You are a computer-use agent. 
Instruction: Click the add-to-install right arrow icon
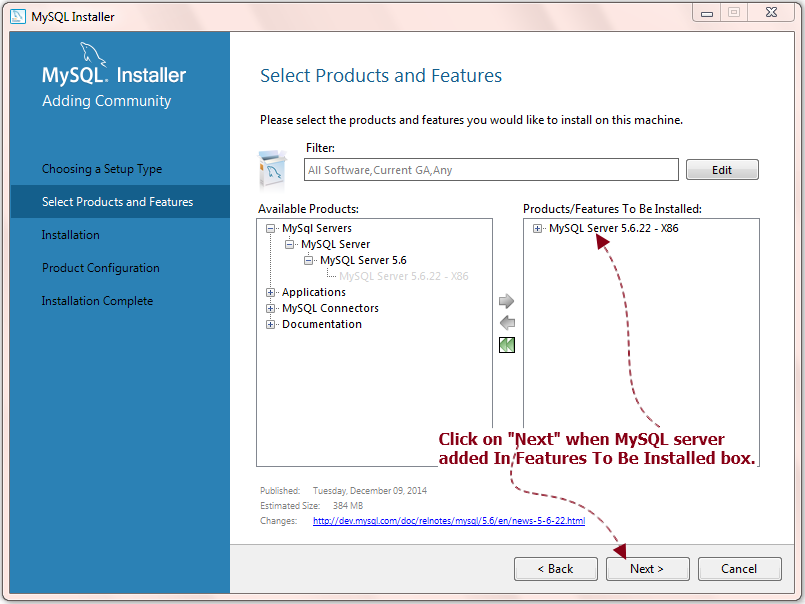[506, 301]
